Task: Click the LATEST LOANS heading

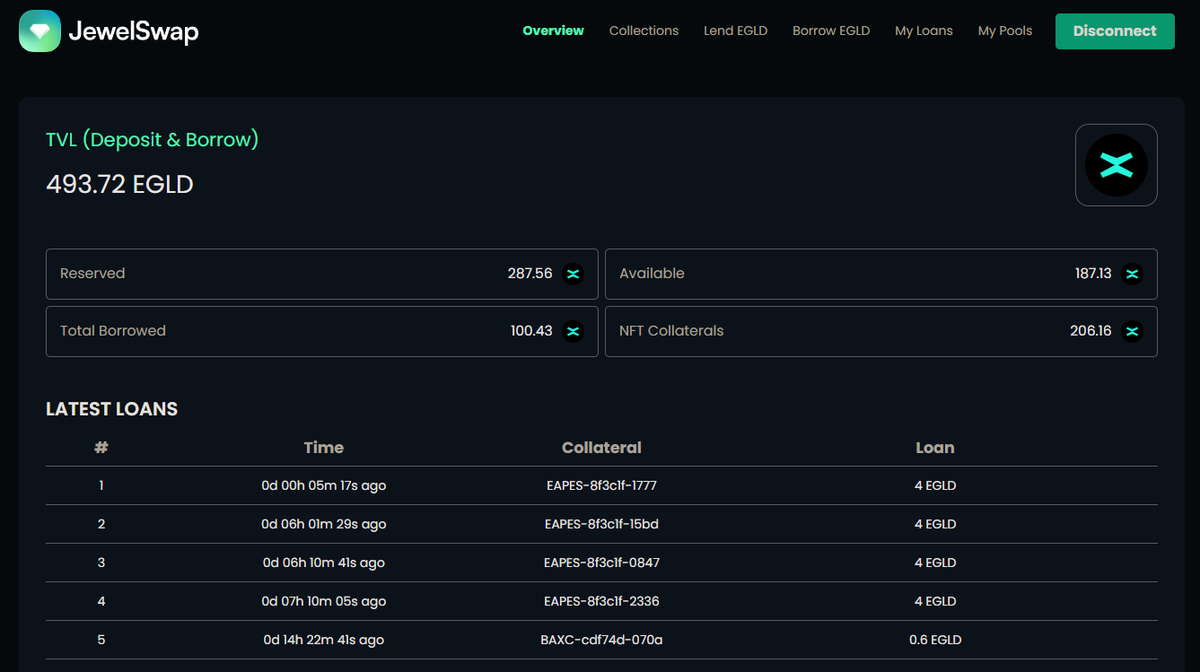Action: point(112,409)
